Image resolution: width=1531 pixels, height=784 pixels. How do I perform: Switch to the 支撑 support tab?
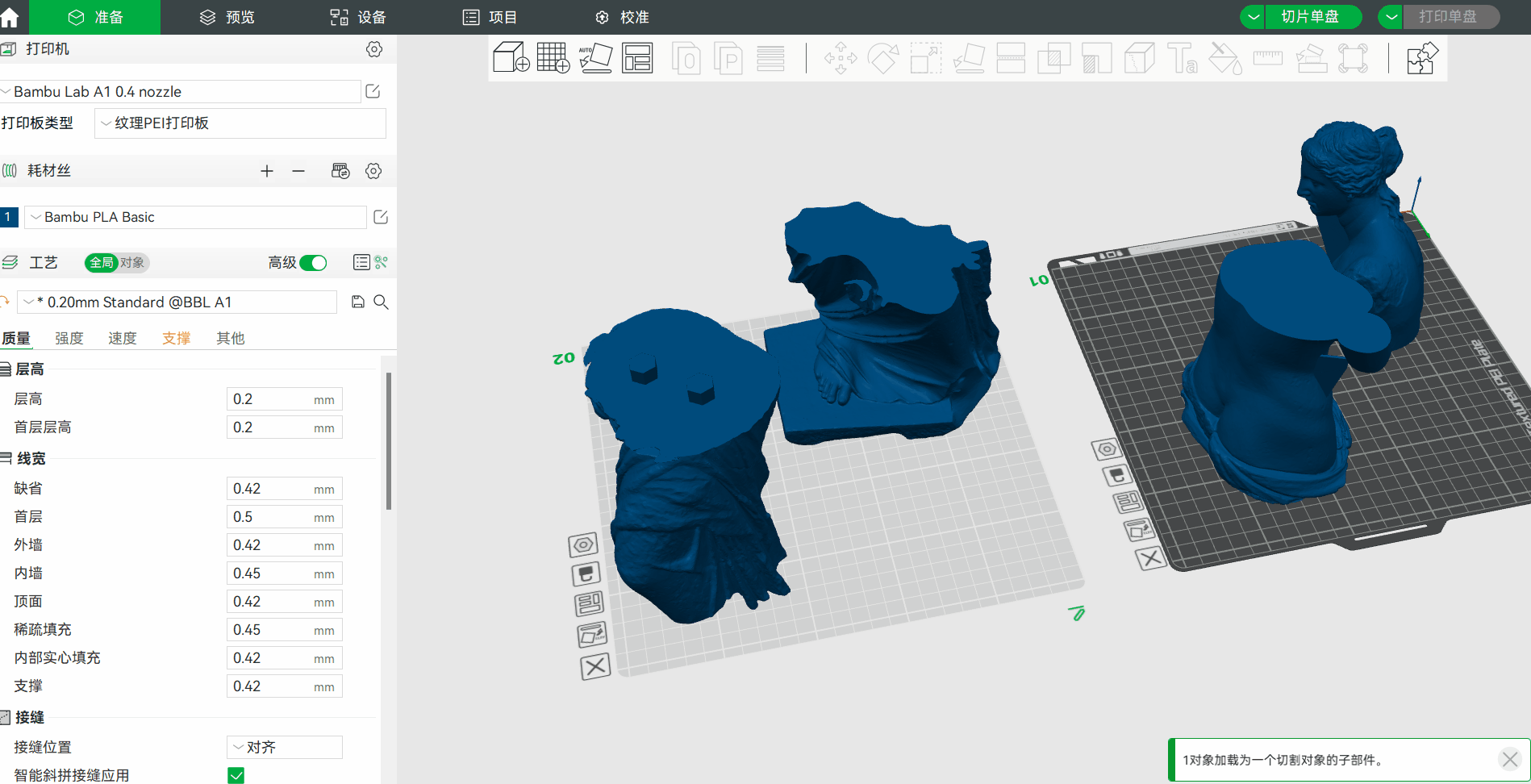177,338
